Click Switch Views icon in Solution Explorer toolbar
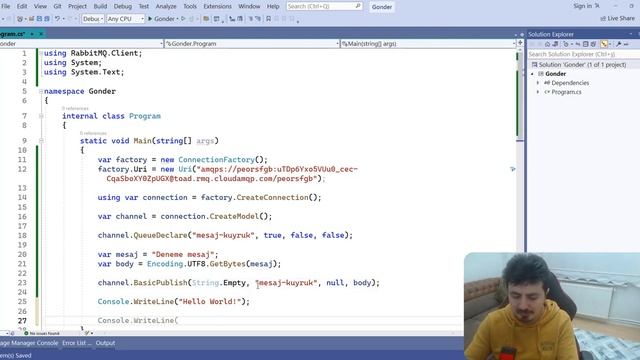Screen dimensions: 640x360 [x=555, y=44]
